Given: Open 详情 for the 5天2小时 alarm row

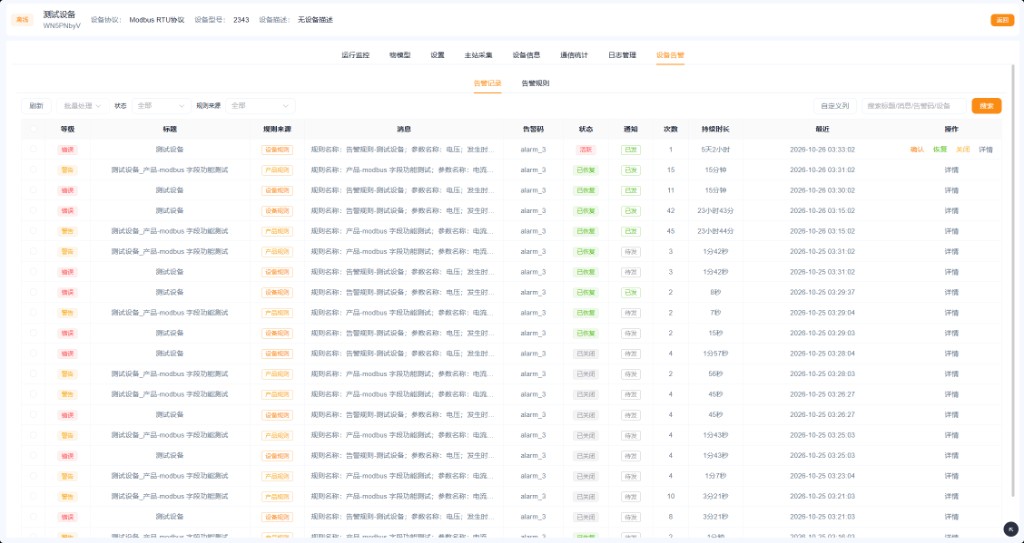Looking at the screenshot, I should [985, 150].
